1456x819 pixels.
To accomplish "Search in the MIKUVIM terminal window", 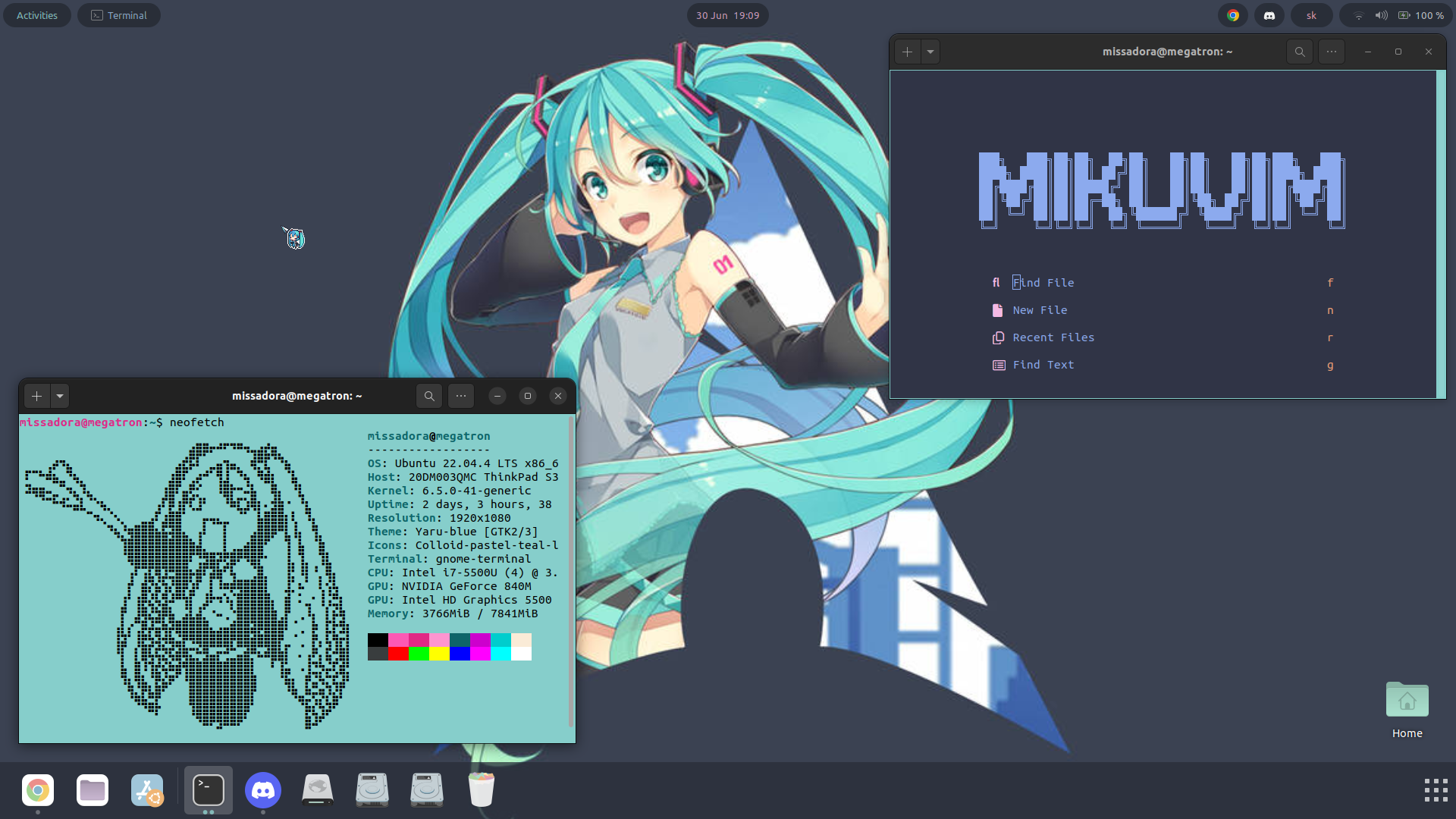I will [x=1300, y=52].
